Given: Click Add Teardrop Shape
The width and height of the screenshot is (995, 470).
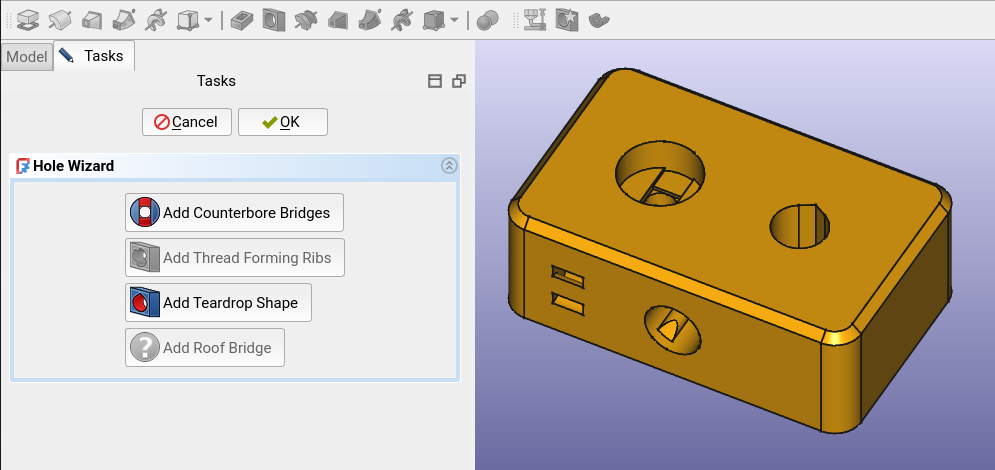Looking at the screenshot, I should pyautogui.click(x=218, y=303).
